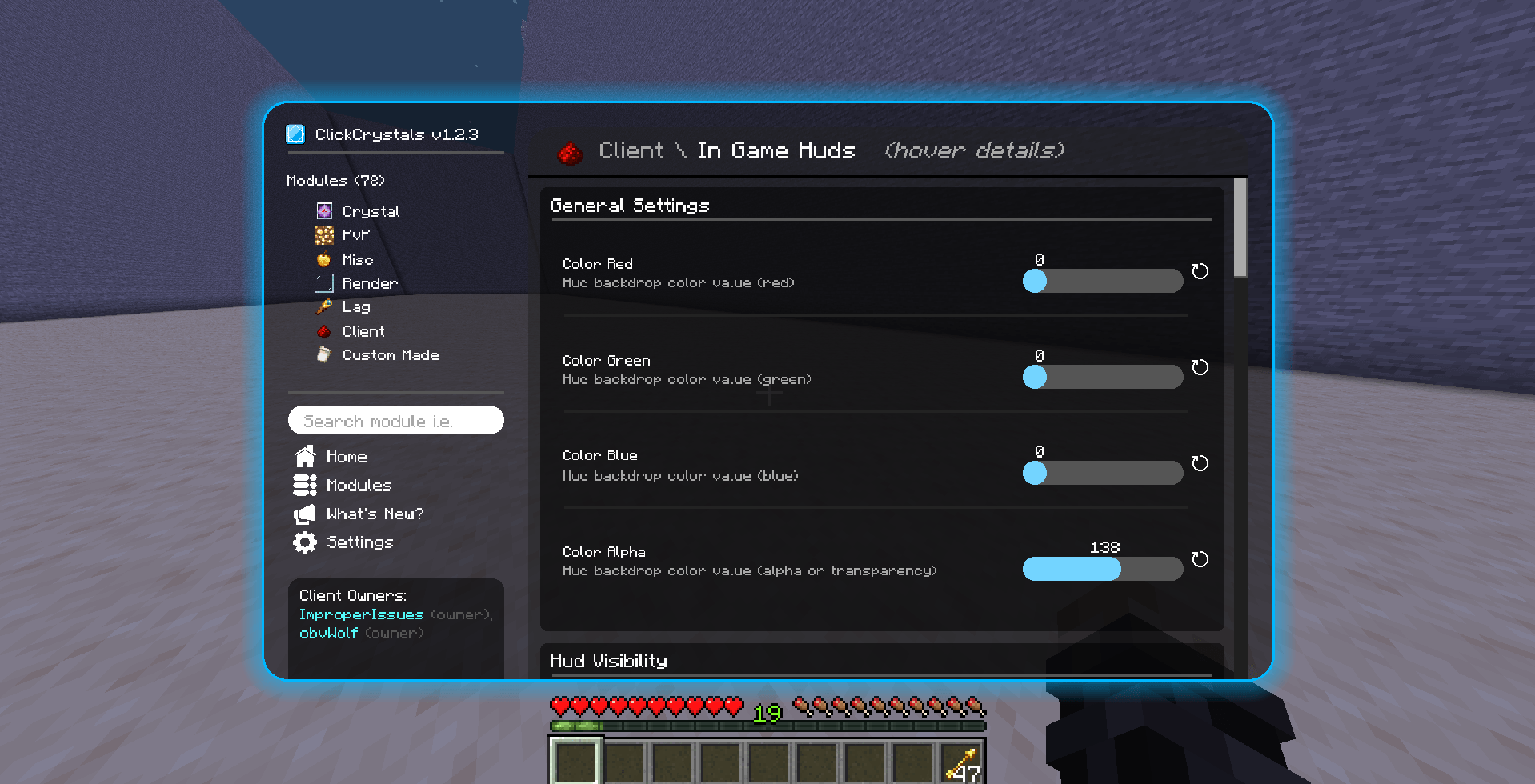This screenshot has width=1535, height=784.
Task: Click the obvWolf owner link
Action: [328, 633]
